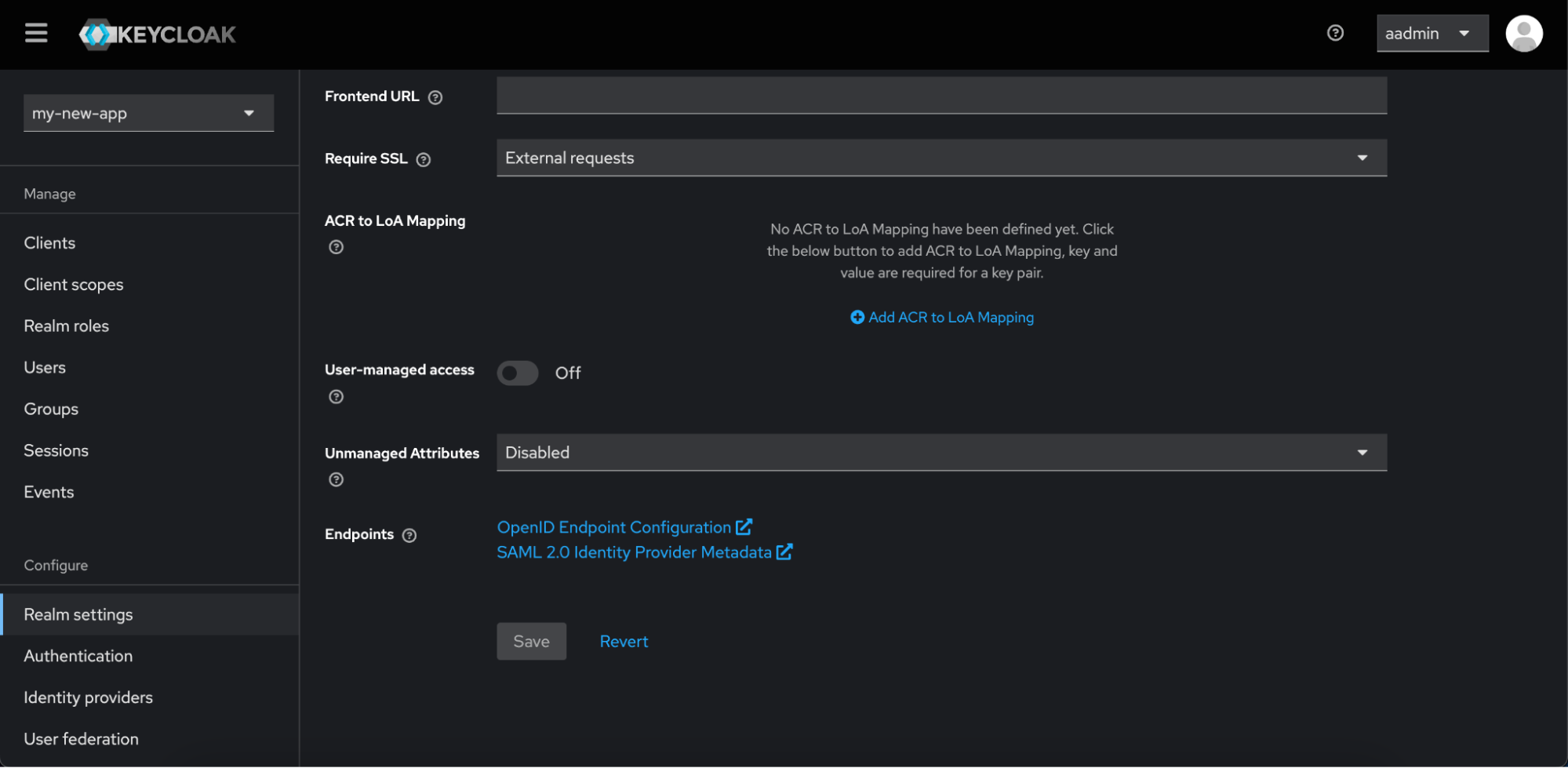Show help for Require SSL
The image size is (1568, 768).
pos(424,159)
